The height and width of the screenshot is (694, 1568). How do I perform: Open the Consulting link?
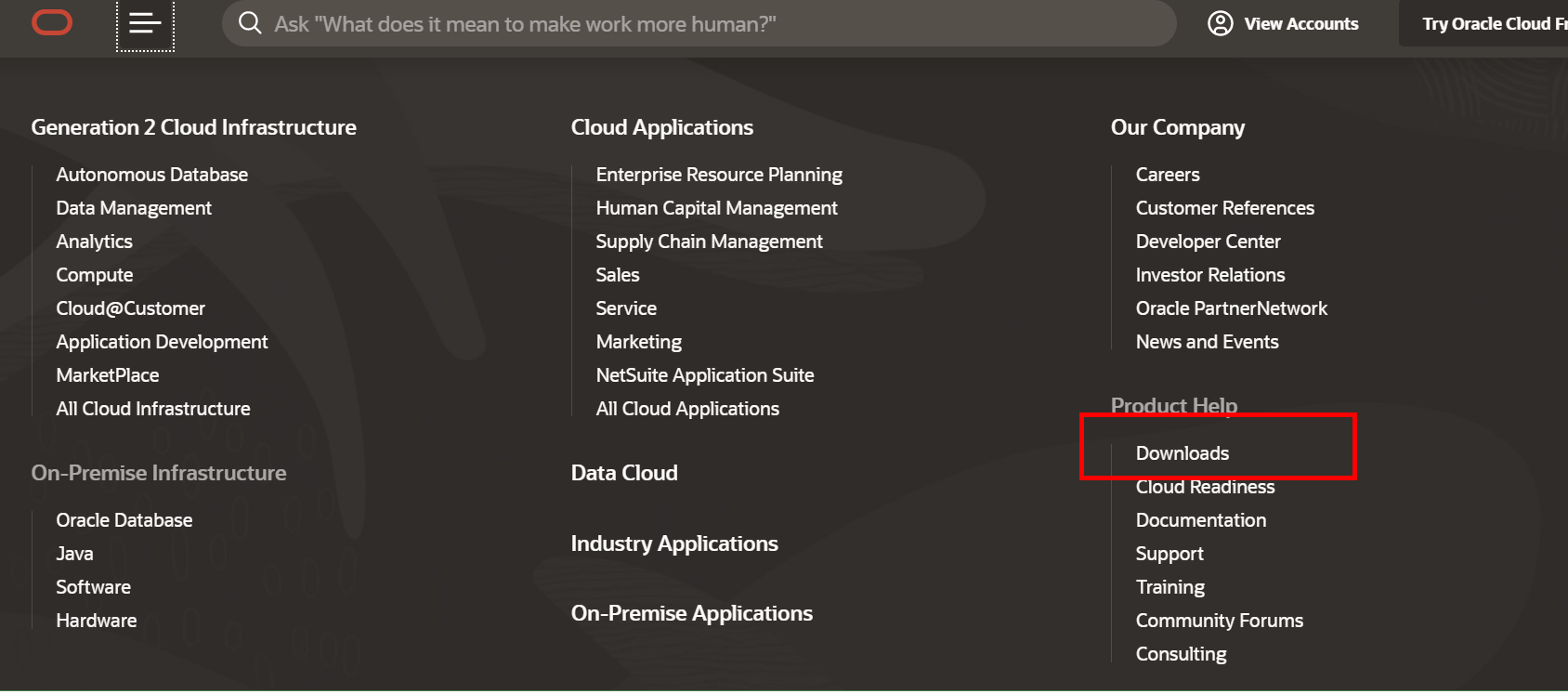pyautogui.click(x=1182, y=654)
